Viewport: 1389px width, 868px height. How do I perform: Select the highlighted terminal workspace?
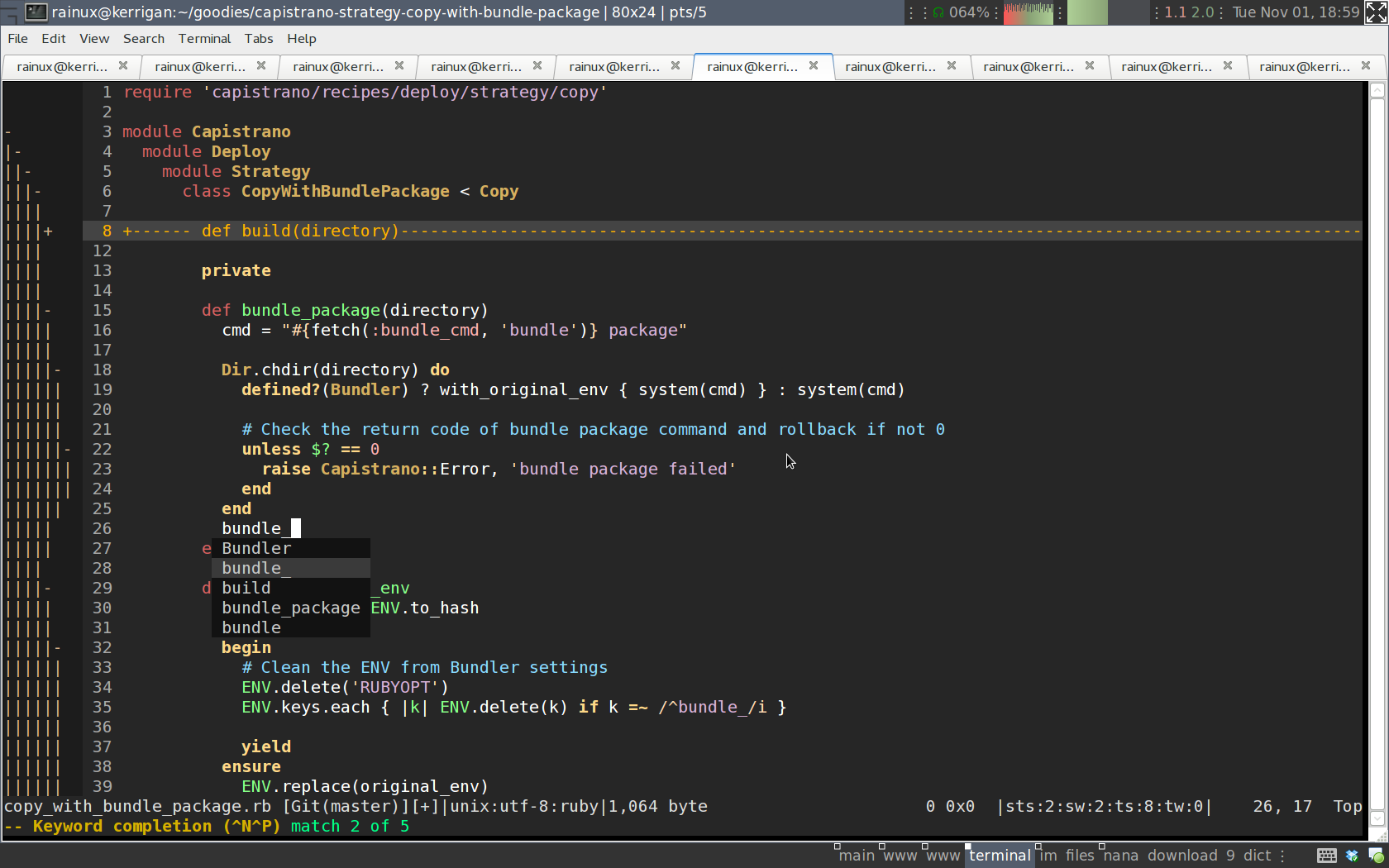[1000, 856]
